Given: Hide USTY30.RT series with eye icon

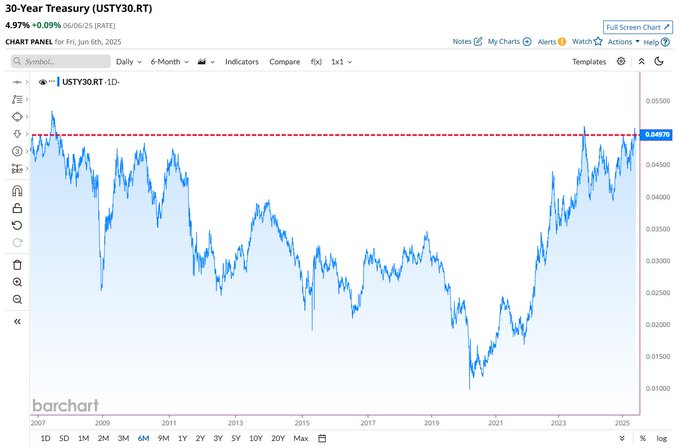Looking at the screenshot, I should [42, 82].
